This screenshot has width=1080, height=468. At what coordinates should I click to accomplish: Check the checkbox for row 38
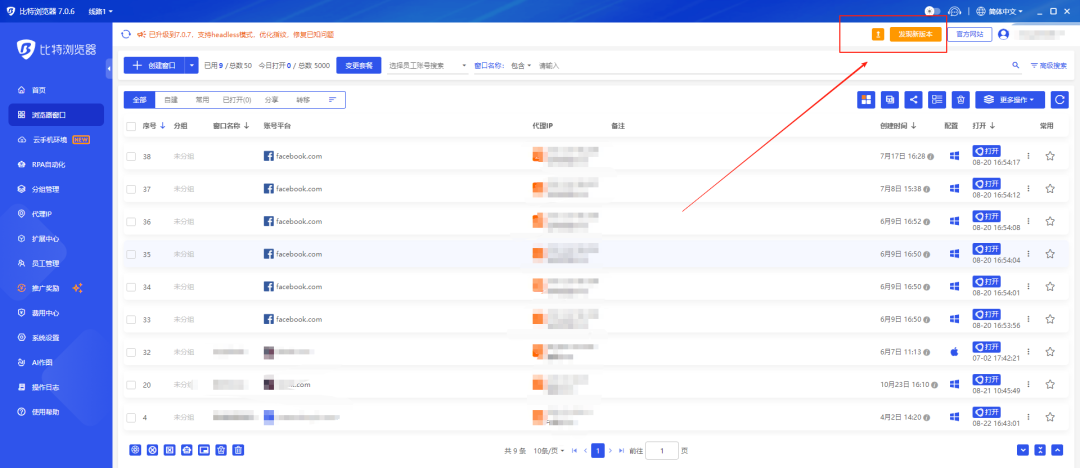(131, 156)
